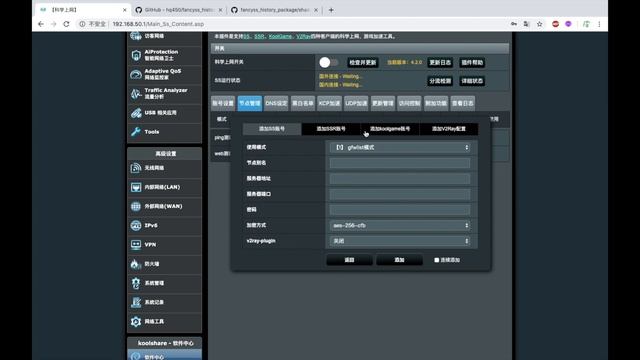Open the LAN icon in sidebar
The width and height of the screenshot is (640, 360).
coord(136,187)
